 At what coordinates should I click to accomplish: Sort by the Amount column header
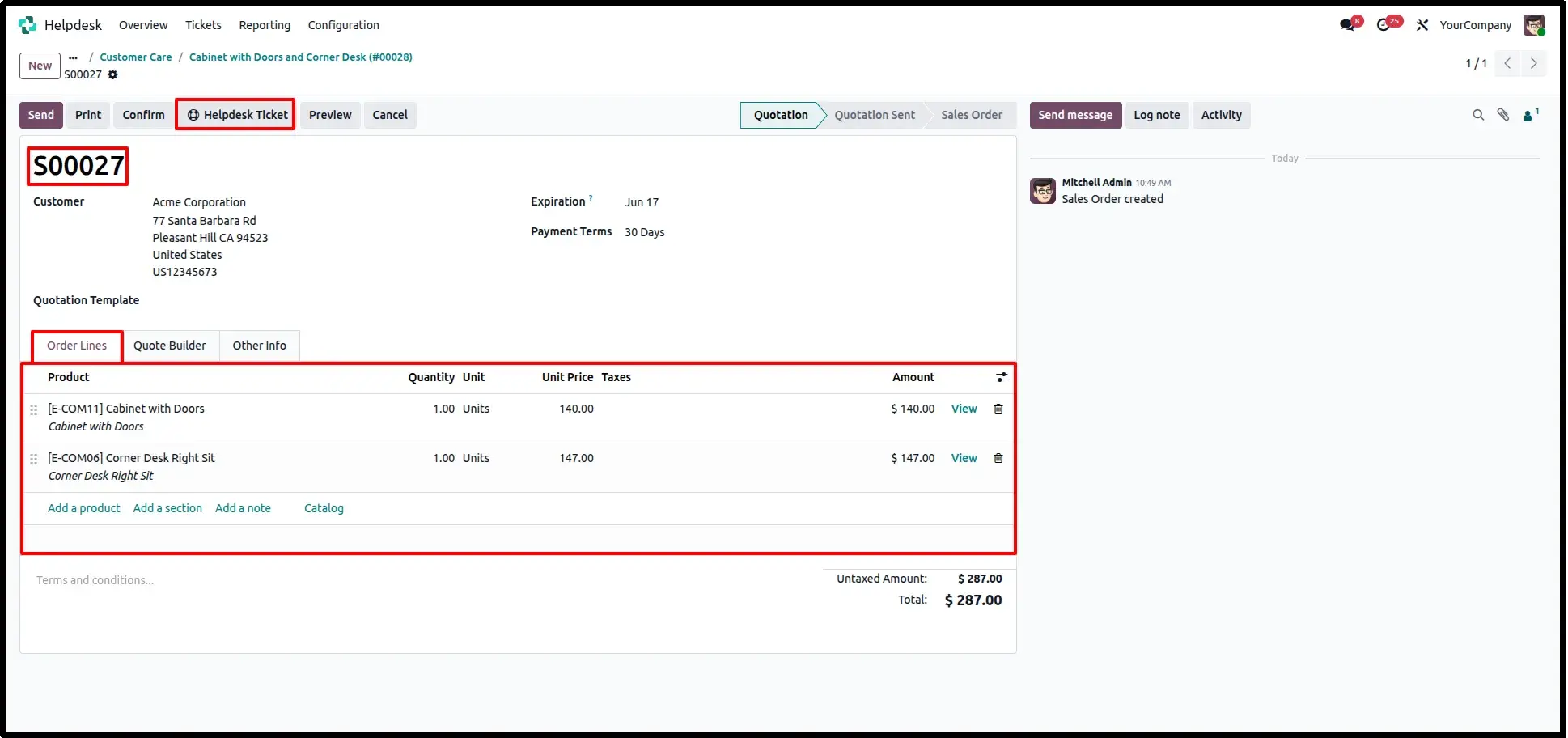[x=913, y=377]
